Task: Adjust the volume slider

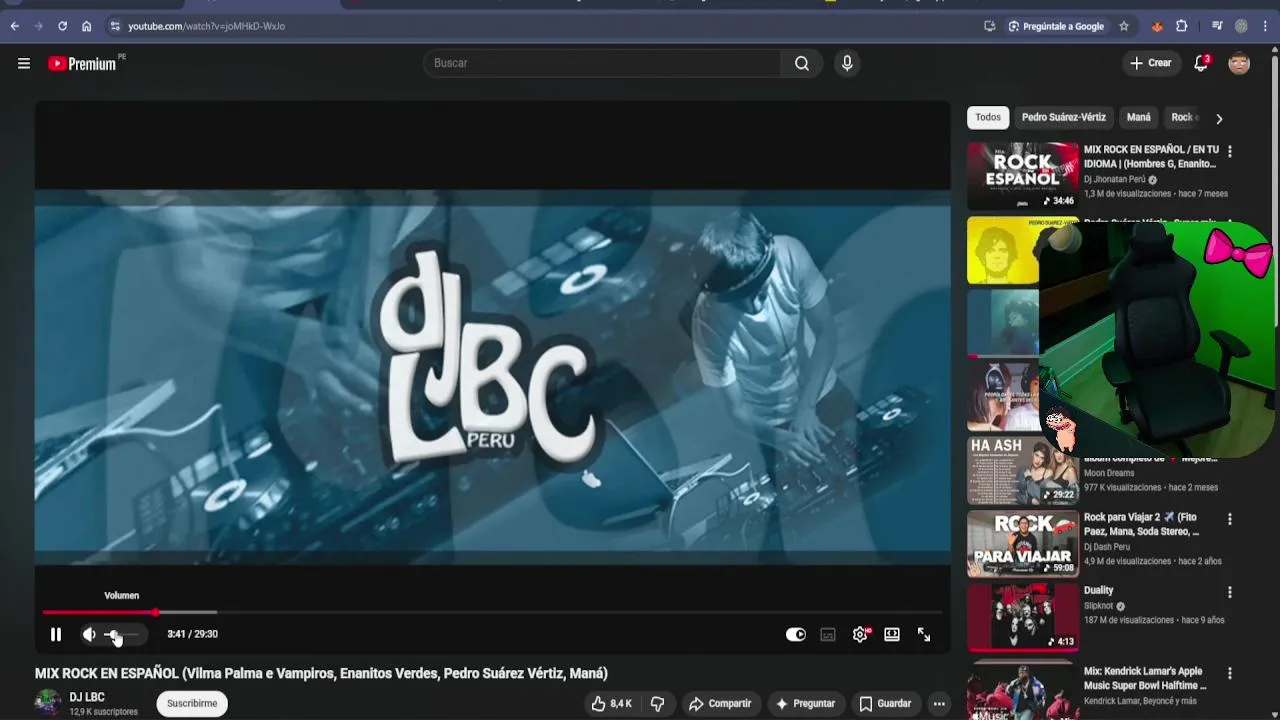Action: tap(121, 634)
